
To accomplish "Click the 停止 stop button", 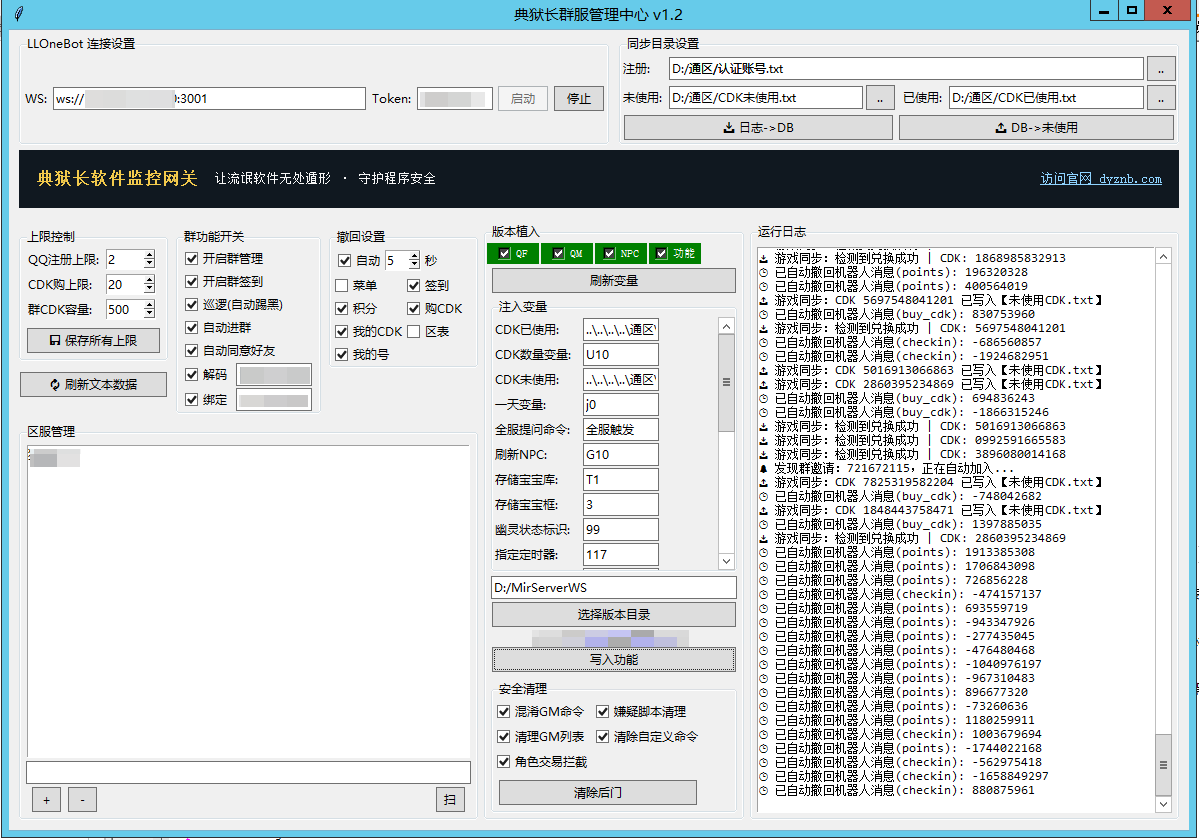I will click(579, 99).
